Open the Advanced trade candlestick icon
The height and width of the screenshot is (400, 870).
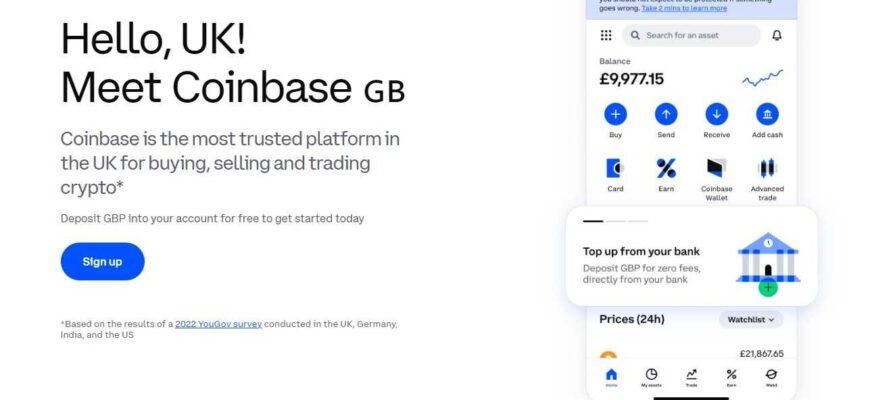click(767, 168)
